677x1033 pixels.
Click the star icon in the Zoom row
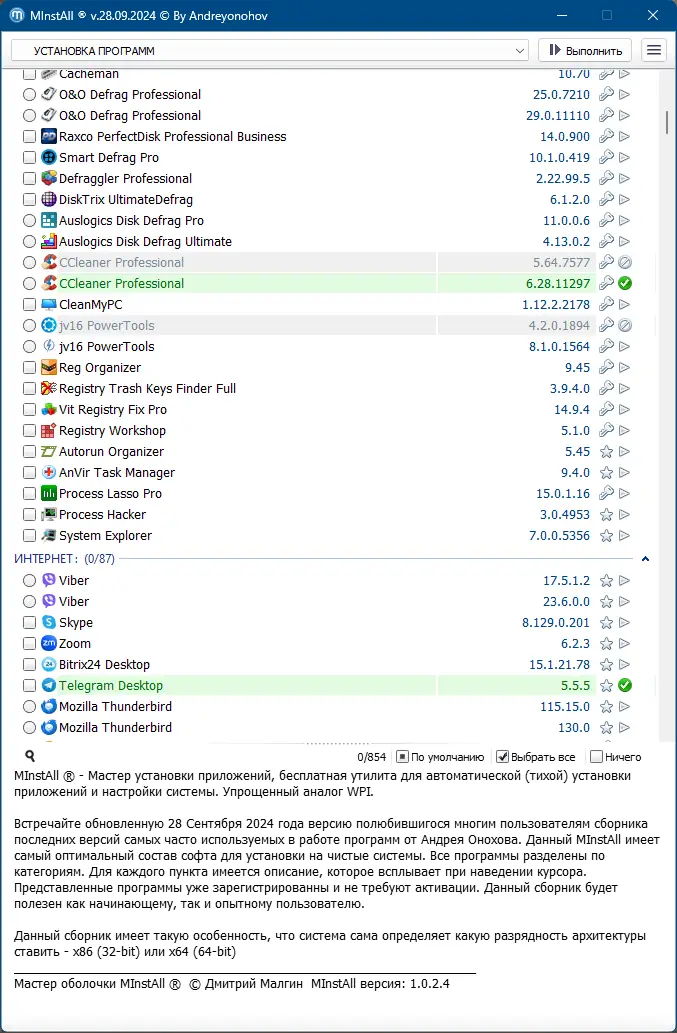pos(607,644)
